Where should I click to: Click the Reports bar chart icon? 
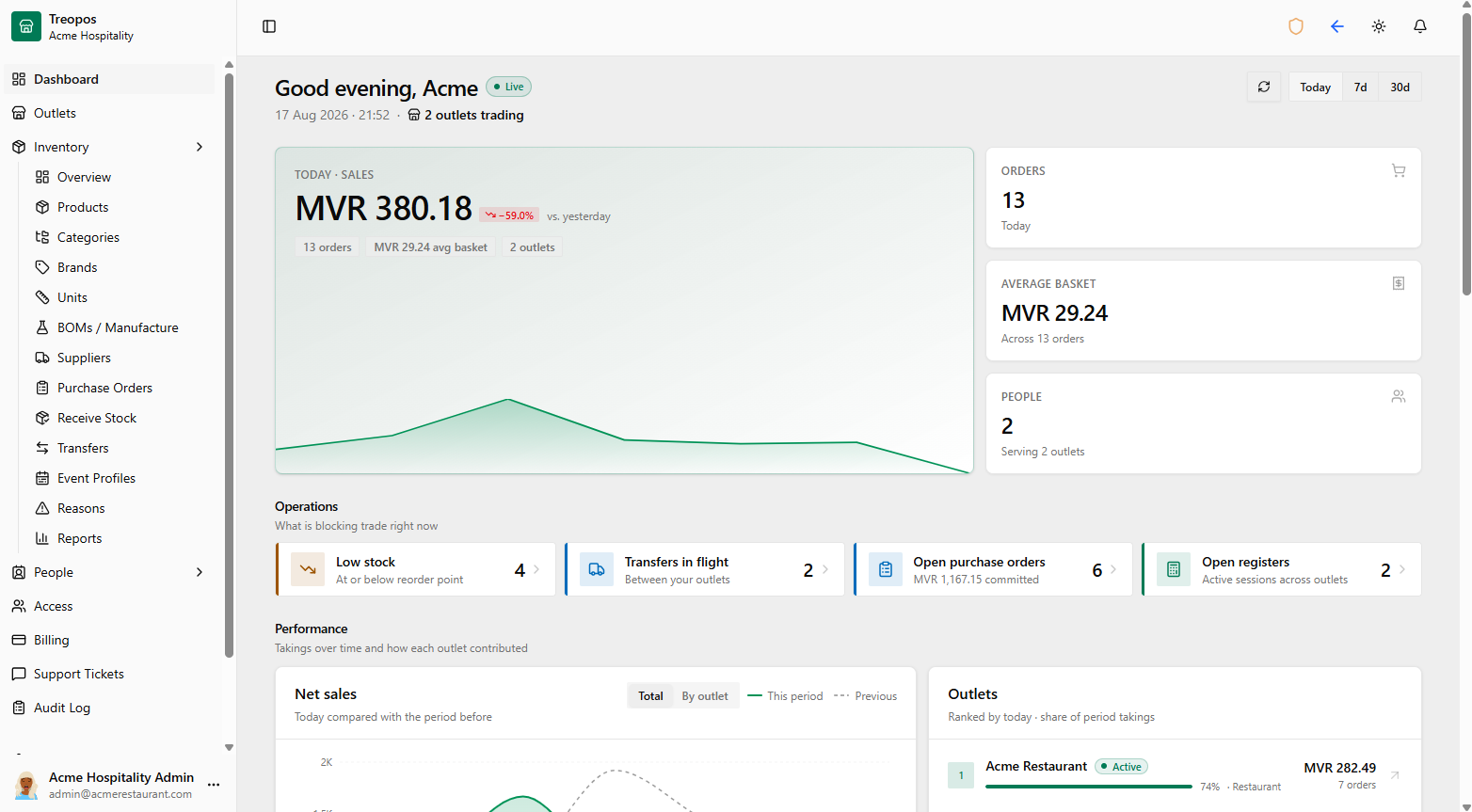(42, 538)
